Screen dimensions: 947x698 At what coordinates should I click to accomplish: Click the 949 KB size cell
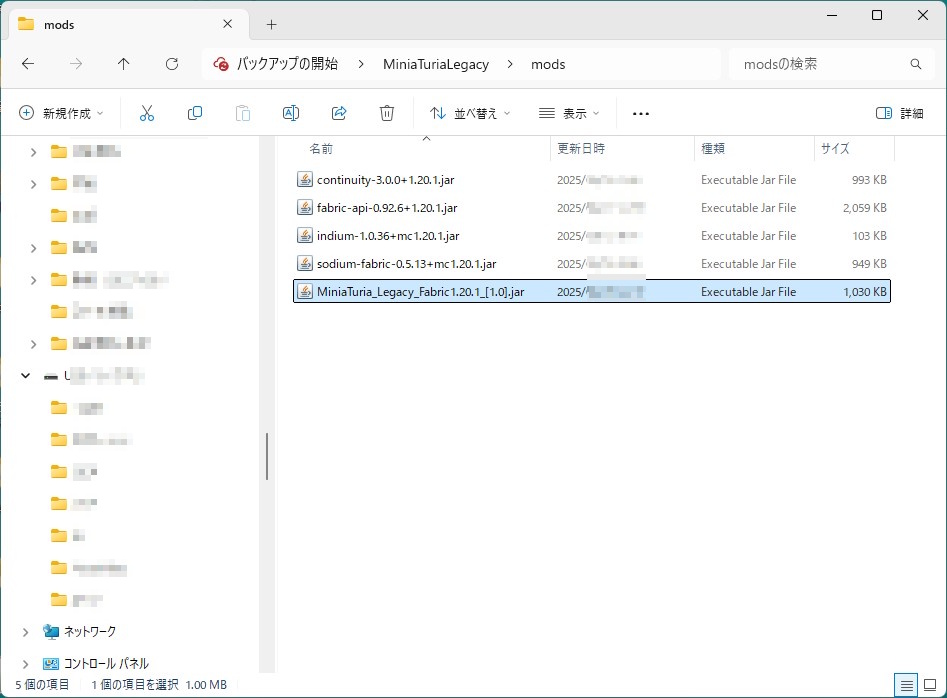(869, 264)
